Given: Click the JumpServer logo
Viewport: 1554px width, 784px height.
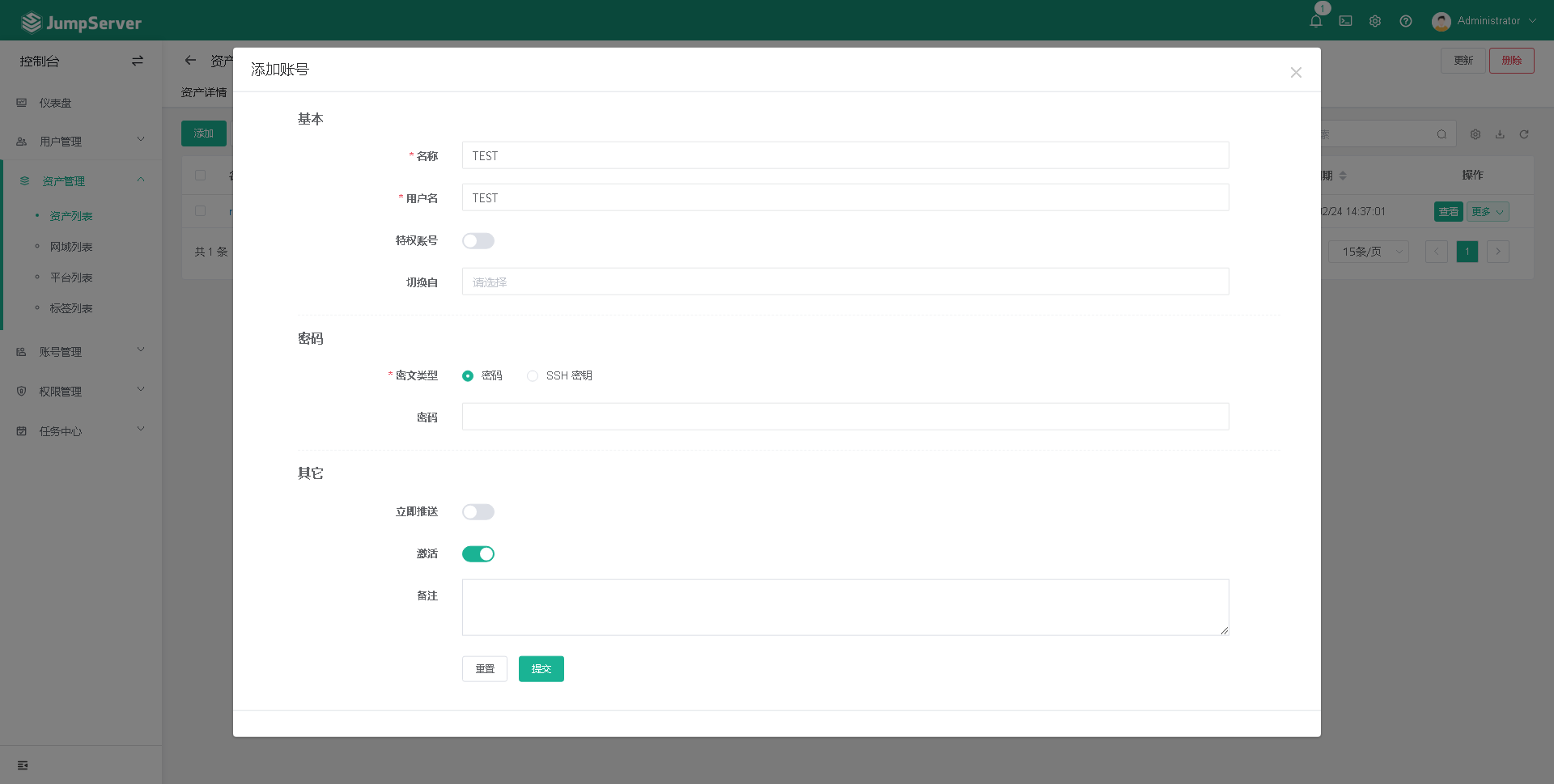Looking at the screenshot, I should point(81,23).
